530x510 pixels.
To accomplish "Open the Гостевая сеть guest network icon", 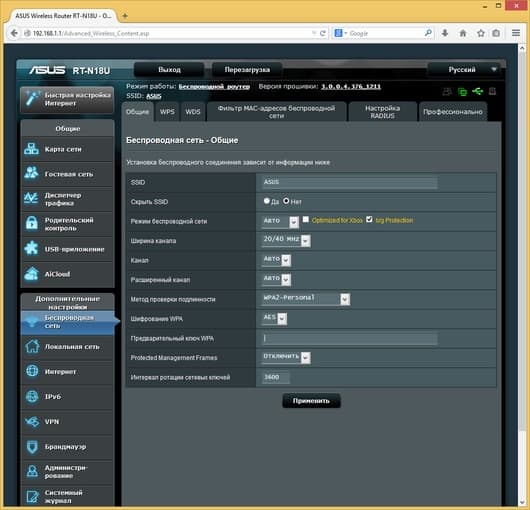I will 31,173.
